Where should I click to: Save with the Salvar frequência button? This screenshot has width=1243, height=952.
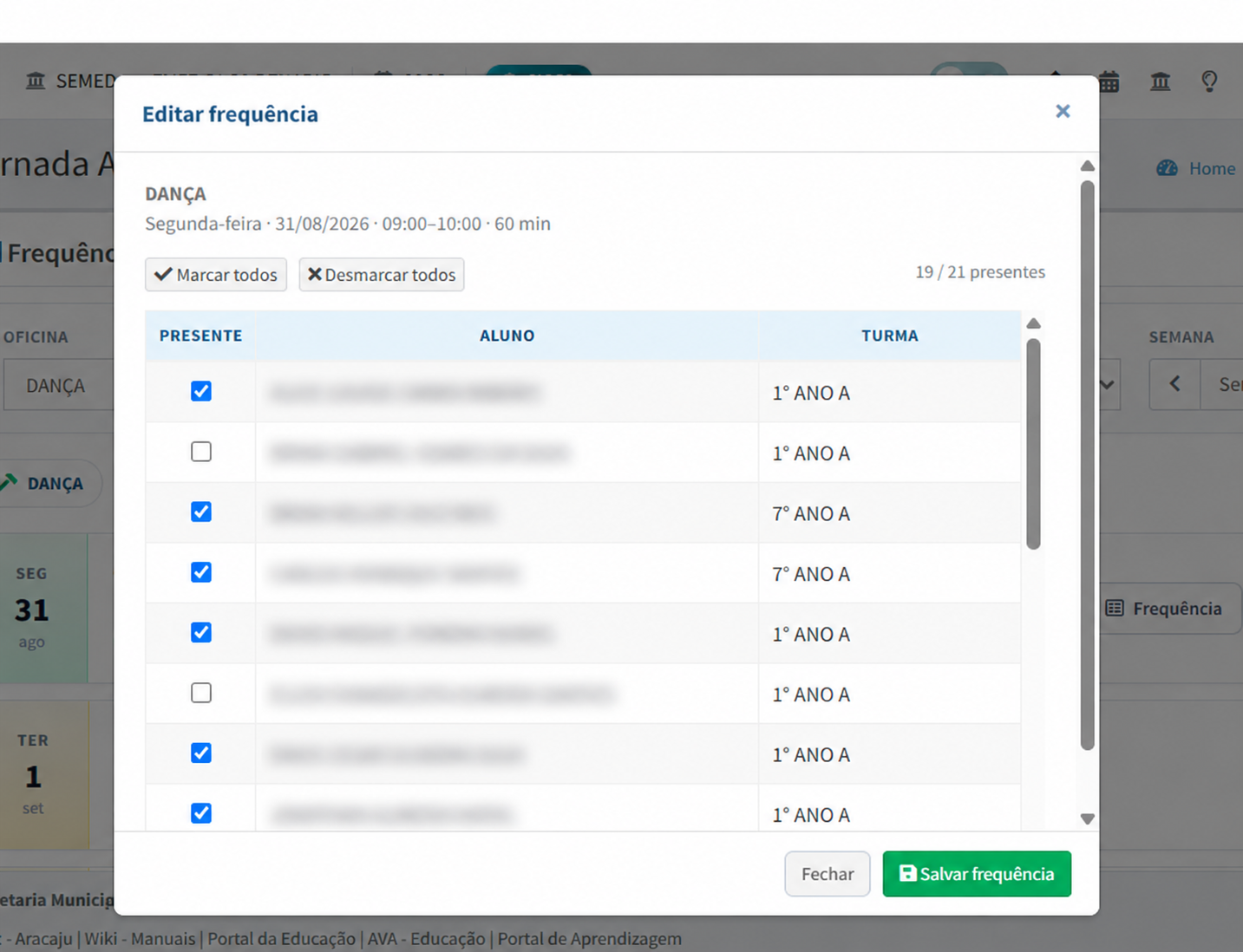tap(977, 873)
